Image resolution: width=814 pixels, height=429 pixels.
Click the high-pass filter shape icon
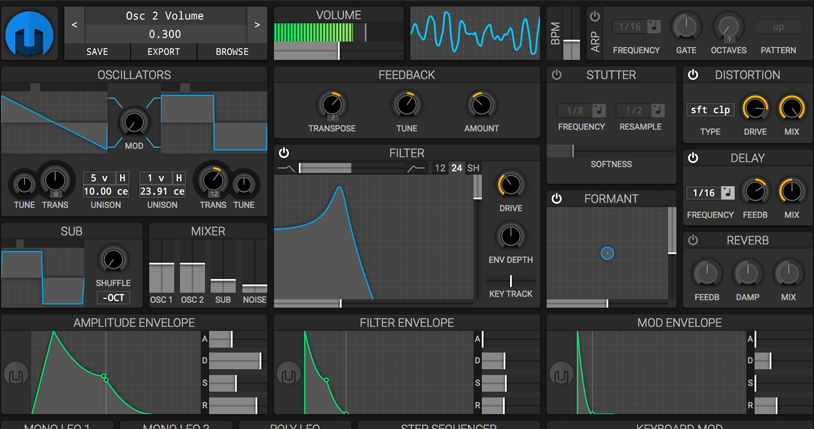click(415, 169)
